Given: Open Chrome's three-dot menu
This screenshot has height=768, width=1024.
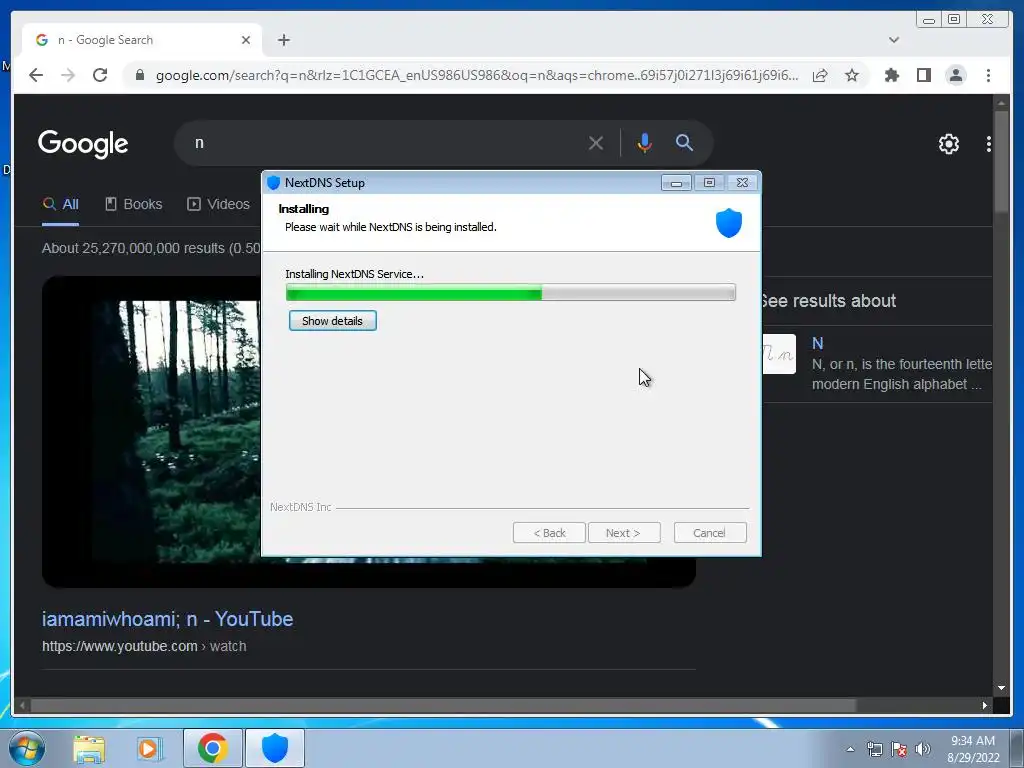Looking at the screenshot, I should coord(988,75).
